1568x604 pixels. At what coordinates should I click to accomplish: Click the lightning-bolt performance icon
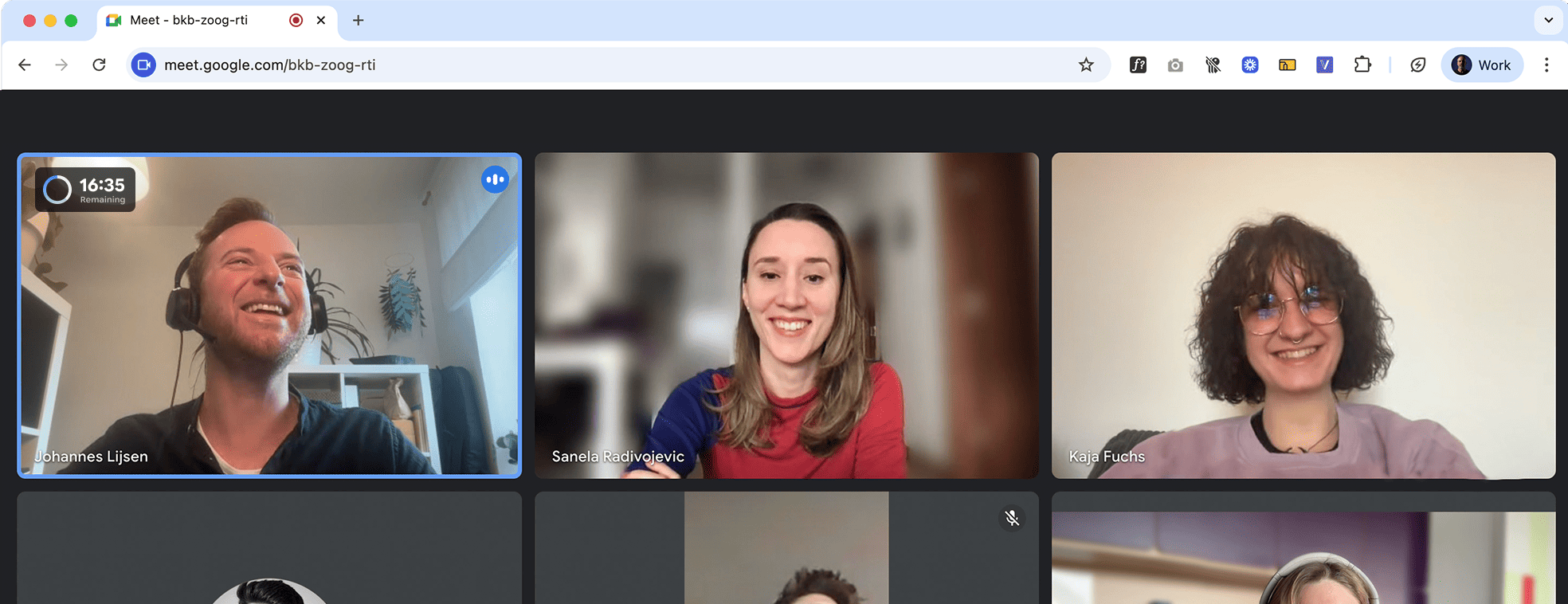pyautogui.click(x=1417, y=65)
